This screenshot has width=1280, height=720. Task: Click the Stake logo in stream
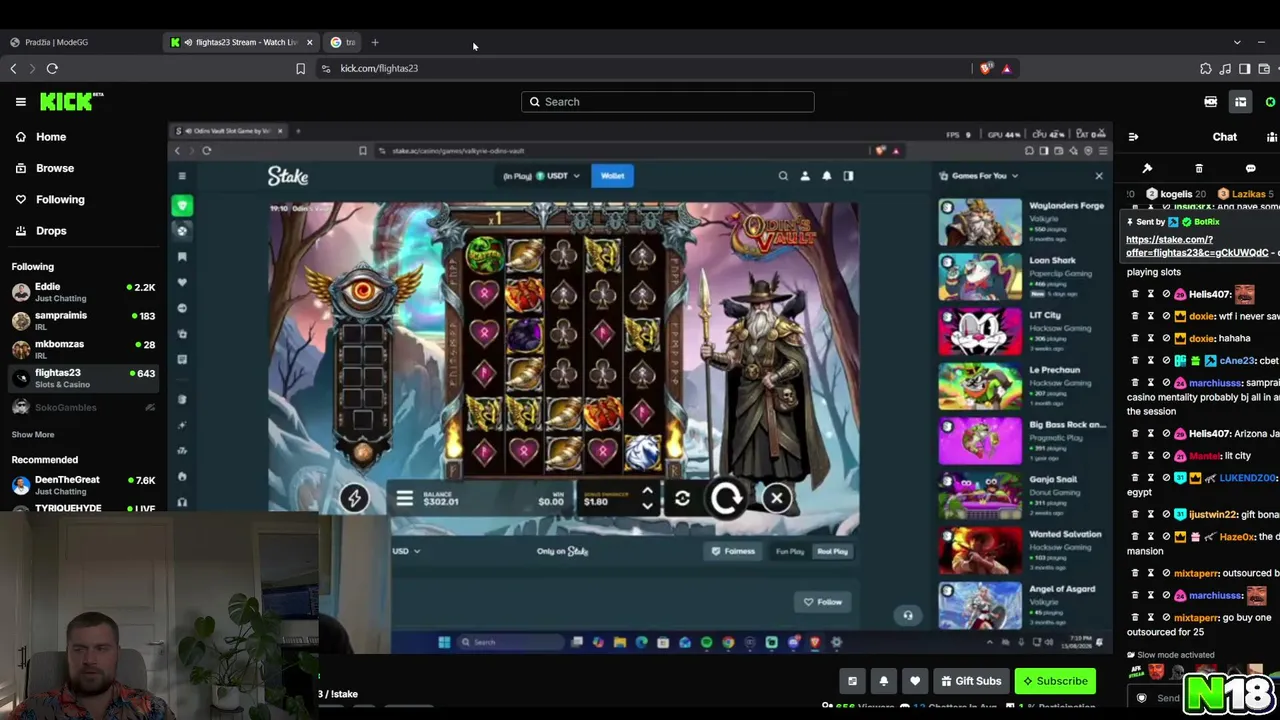(288, 176)
